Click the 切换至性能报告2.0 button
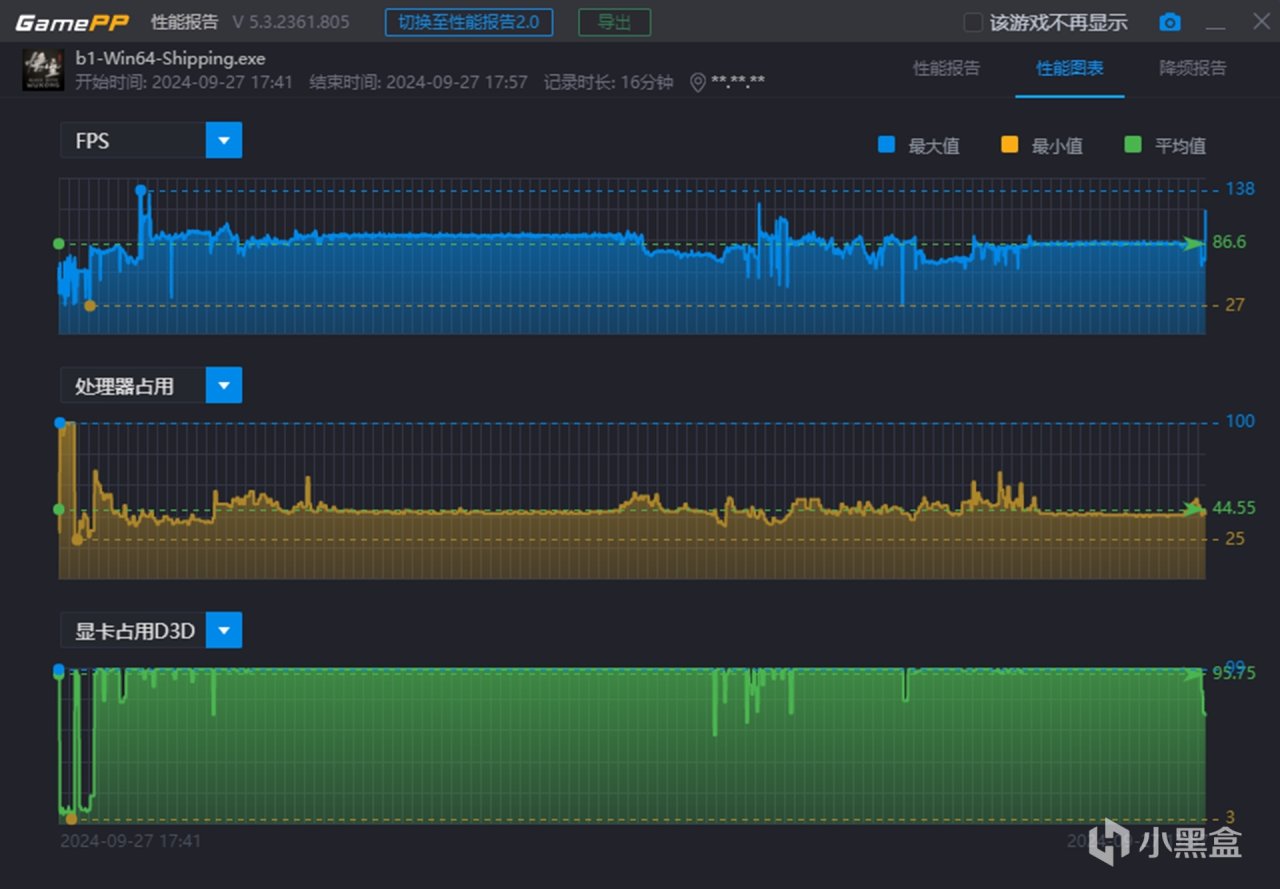The image size is (1280, 889). click(x=469, y=22)
